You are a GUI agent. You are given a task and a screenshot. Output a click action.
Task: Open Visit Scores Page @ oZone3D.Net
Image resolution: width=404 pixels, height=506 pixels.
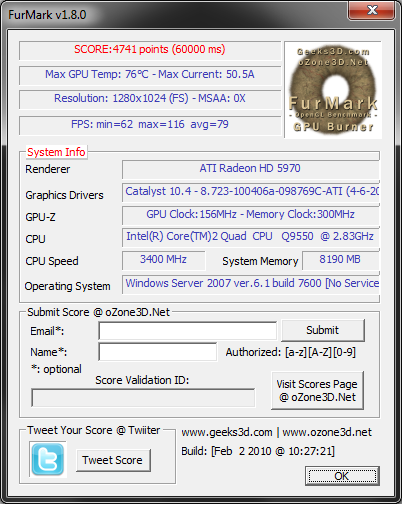(x=317, y=391)
